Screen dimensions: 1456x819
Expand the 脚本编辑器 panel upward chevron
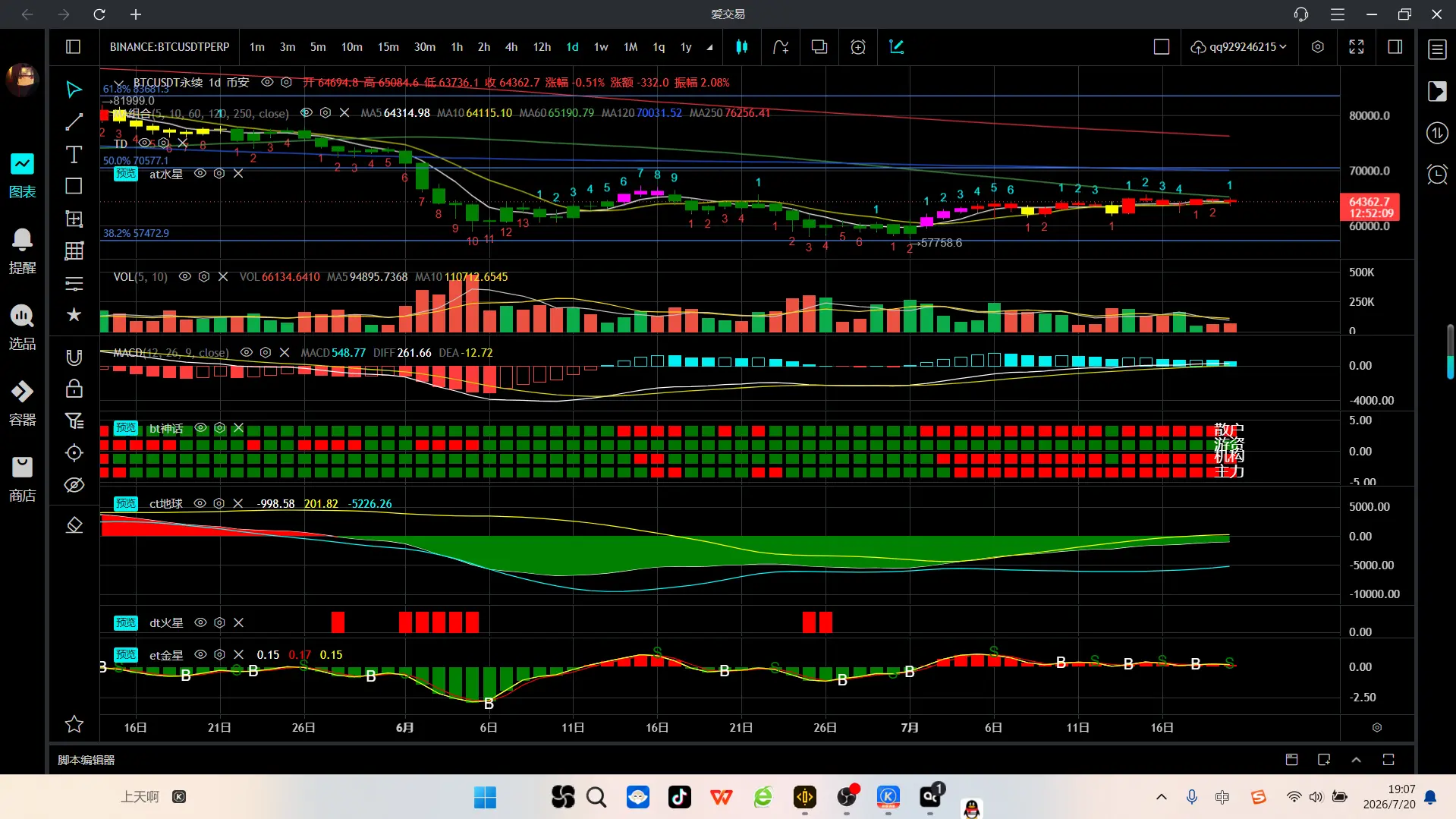[x=1356, y=760]
